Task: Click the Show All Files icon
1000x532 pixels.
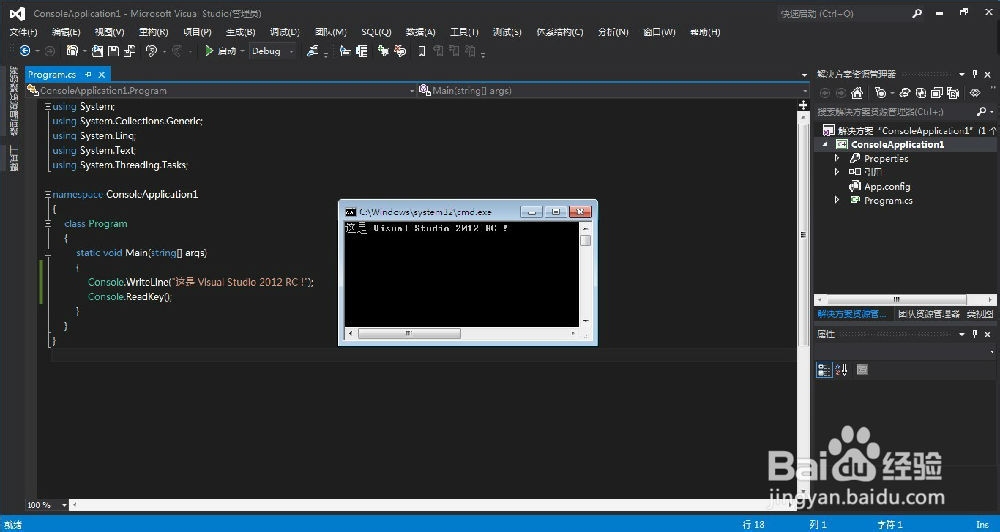Action: [953, 93]
